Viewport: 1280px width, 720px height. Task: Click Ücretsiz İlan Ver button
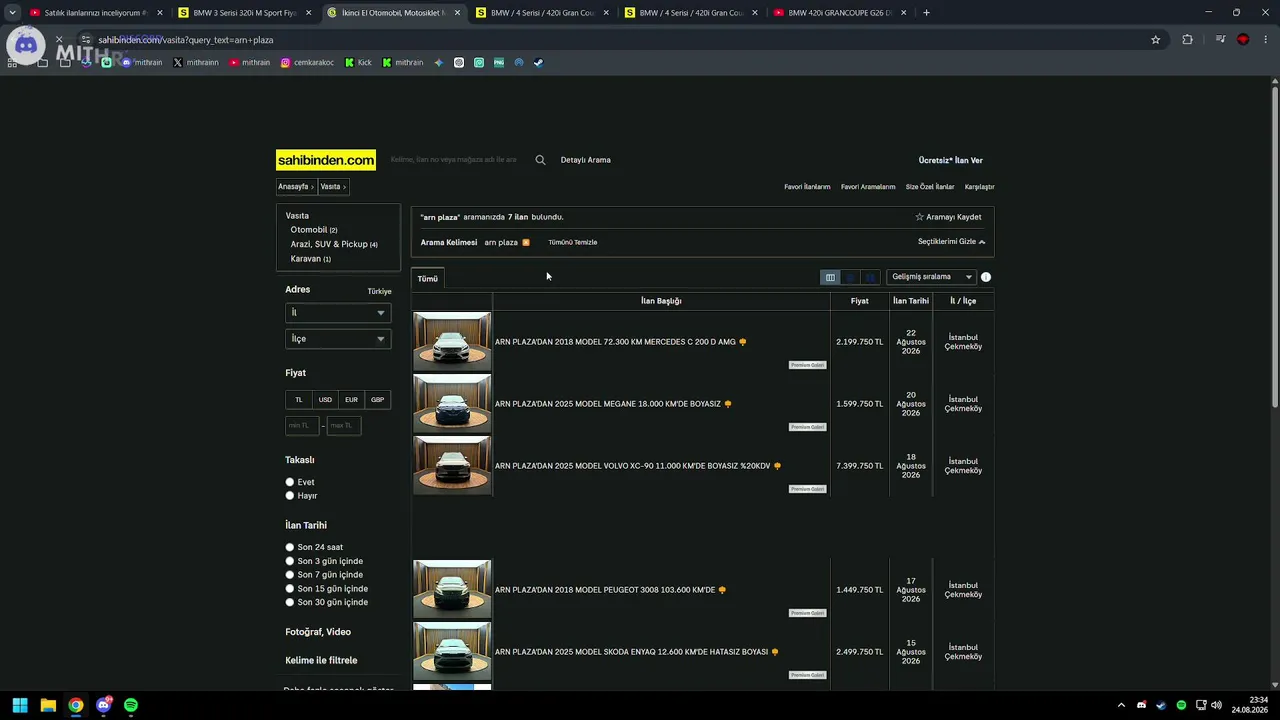point(951,160)
